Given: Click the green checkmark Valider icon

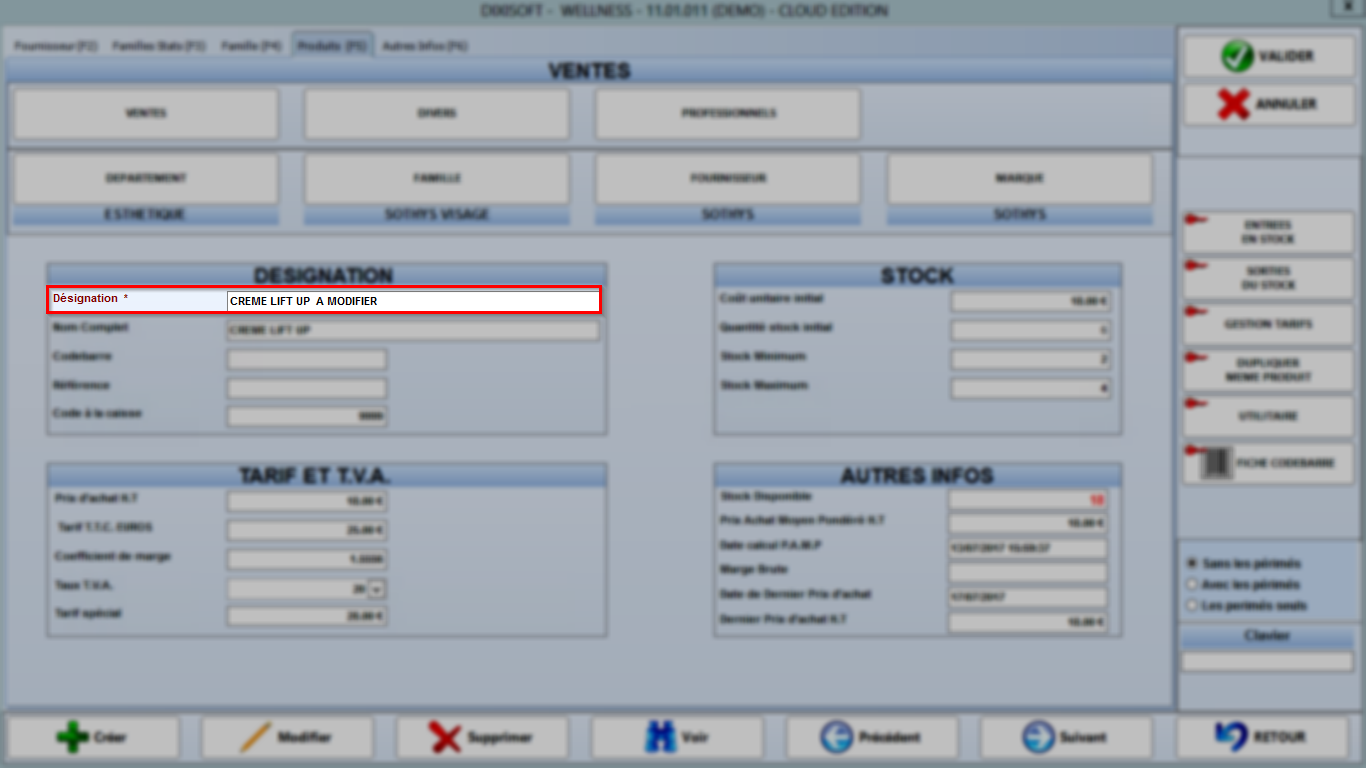Looking at the screenshot, I should point(1237,56).
